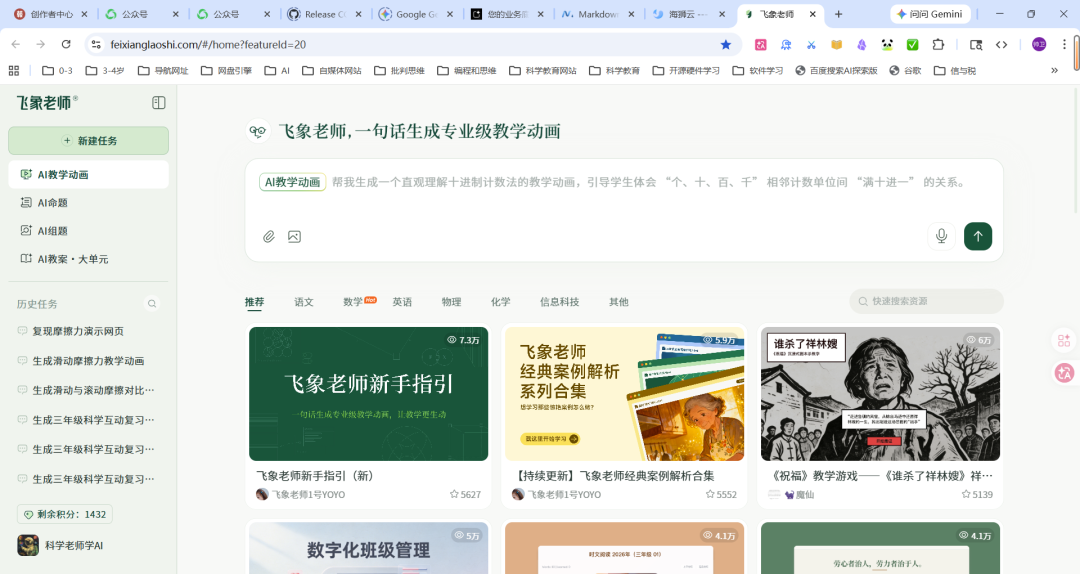This screenshot has width=1080, height=574.
Task: Collapse the sidebar with the panel icon
Action: click(158, 103)
